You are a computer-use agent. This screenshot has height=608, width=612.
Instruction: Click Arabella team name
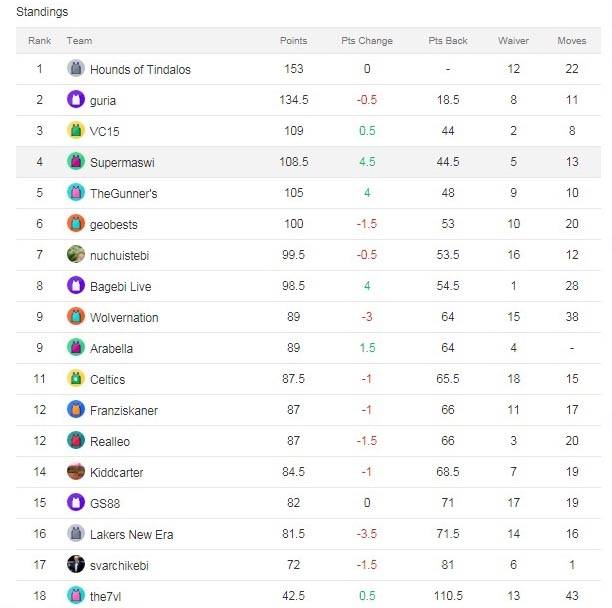[x=111, y=348]
